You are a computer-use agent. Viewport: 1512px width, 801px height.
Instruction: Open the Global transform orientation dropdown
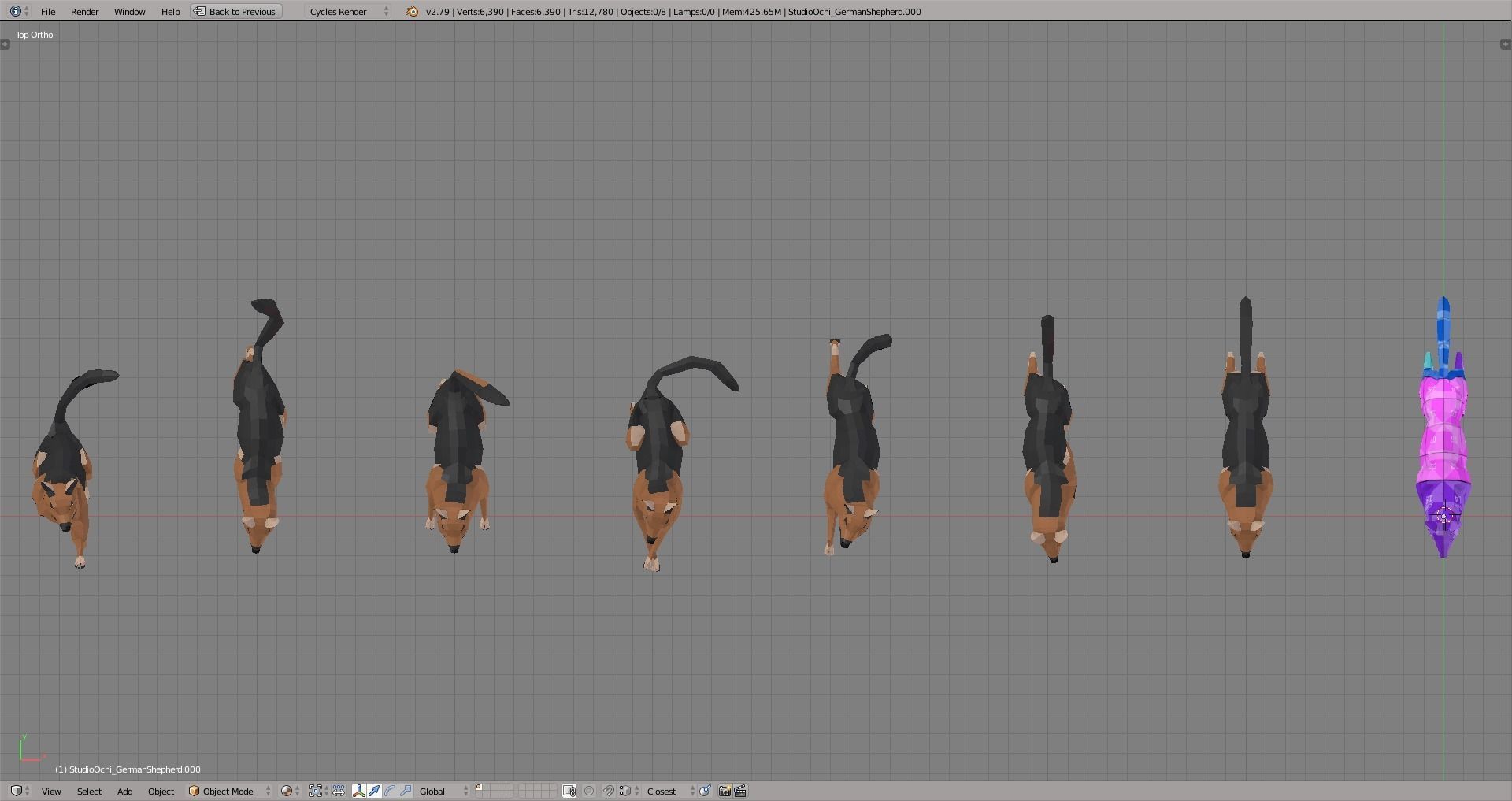(443, 791)
